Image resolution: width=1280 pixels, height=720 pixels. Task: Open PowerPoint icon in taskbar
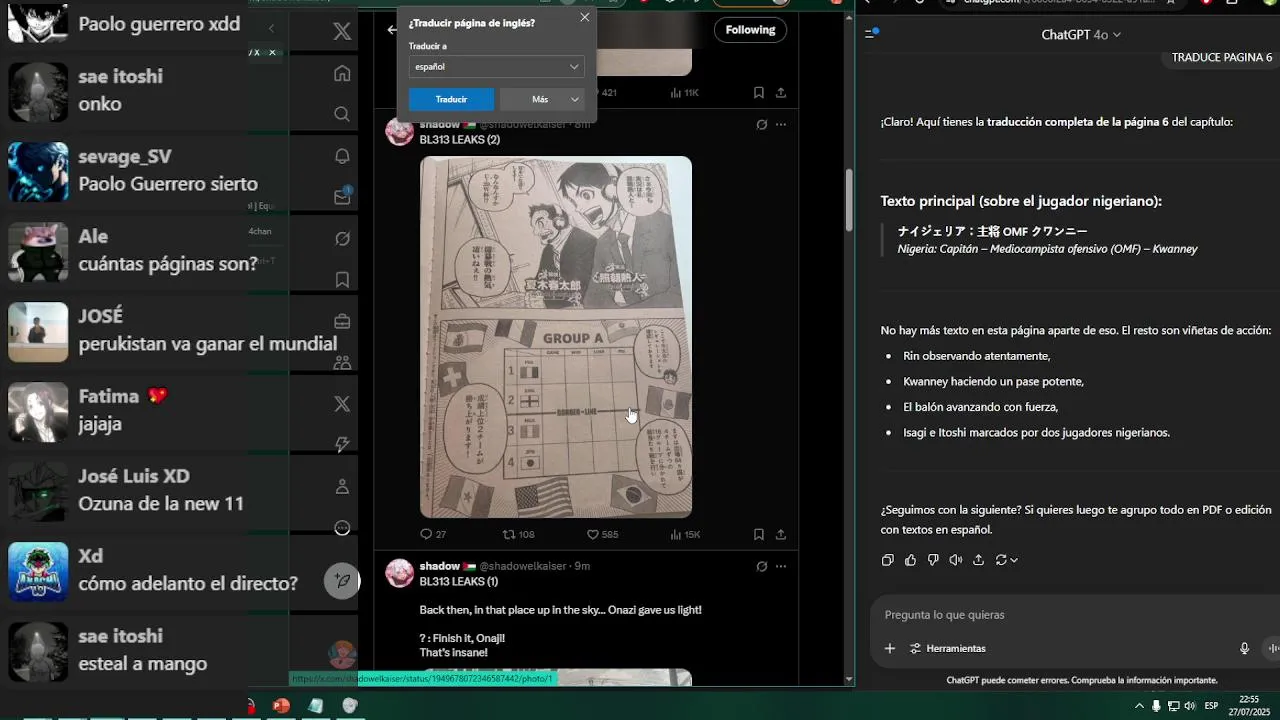coord(281,706)
